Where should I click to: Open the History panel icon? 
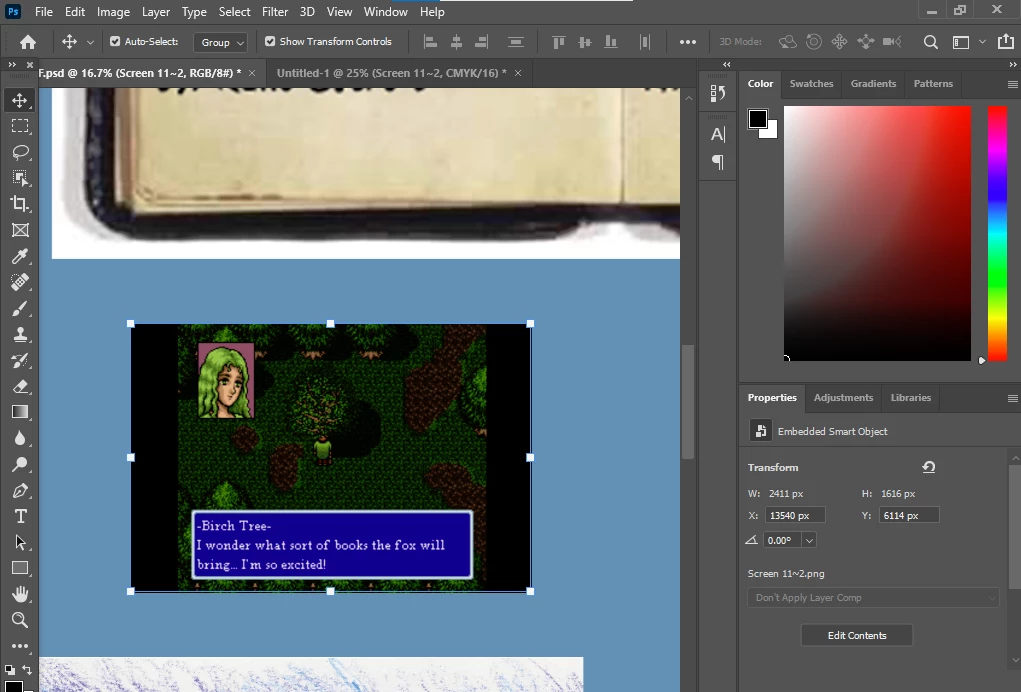(x=718, y=94)
